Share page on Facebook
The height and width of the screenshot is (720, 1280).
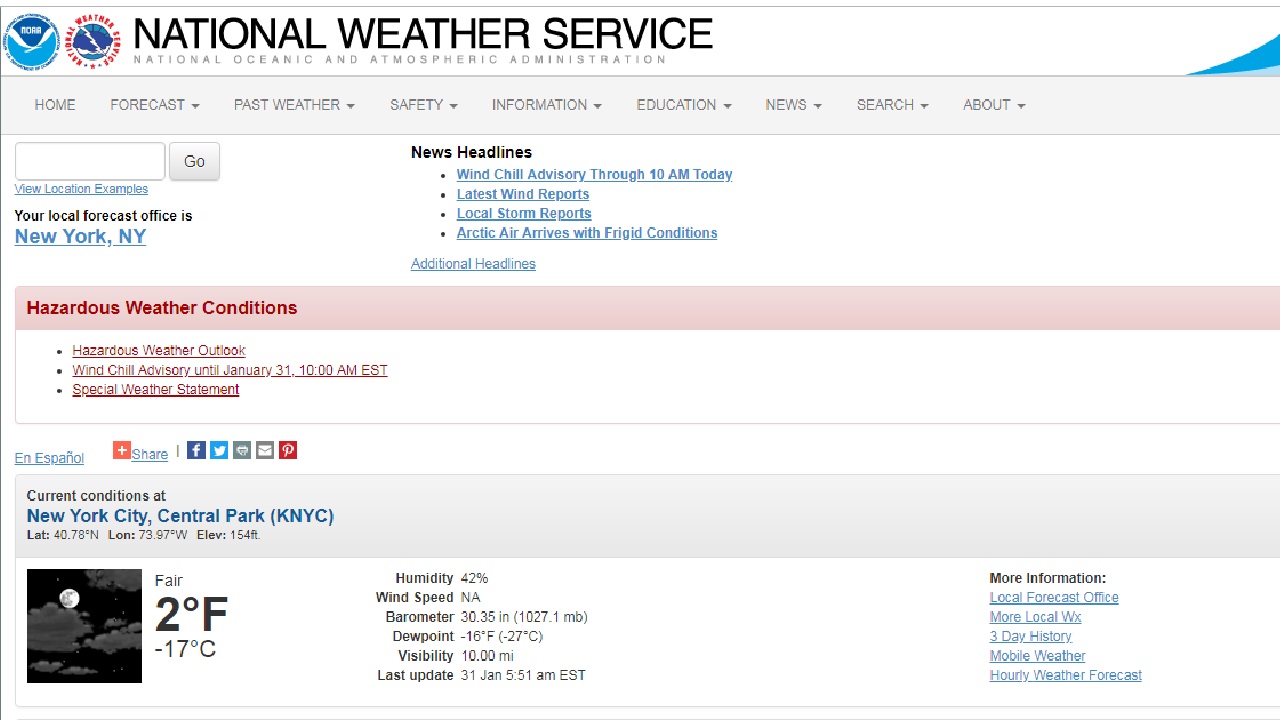tap(197, 450)
